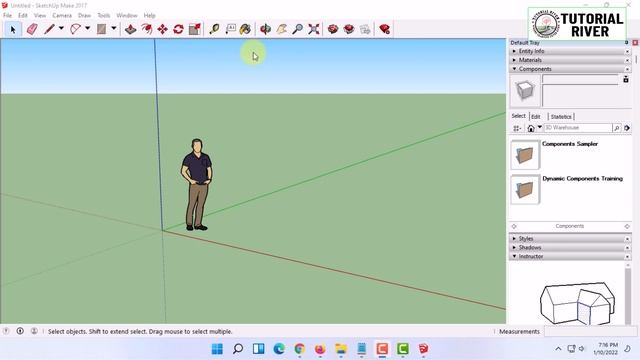This screenshot has height=360, width=640.
Task: Click the Zoom Extents tool
Action: point(314,29)
